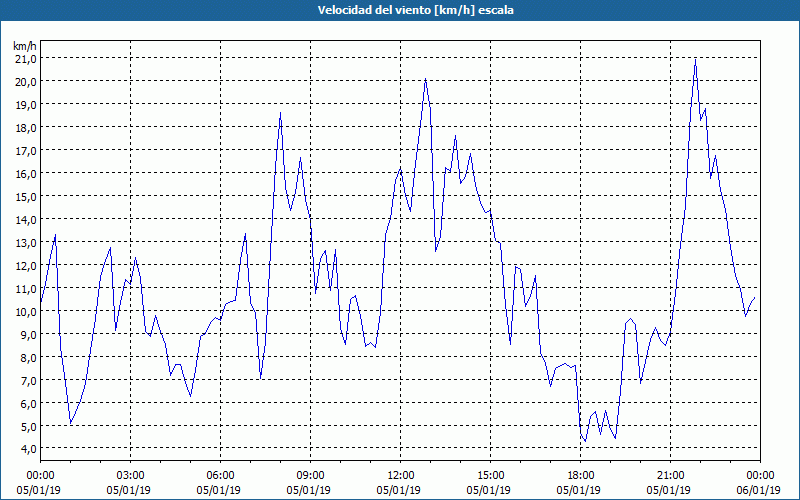
Task: Click the 03:00 time axis label
Action: [x=130, y=476]
